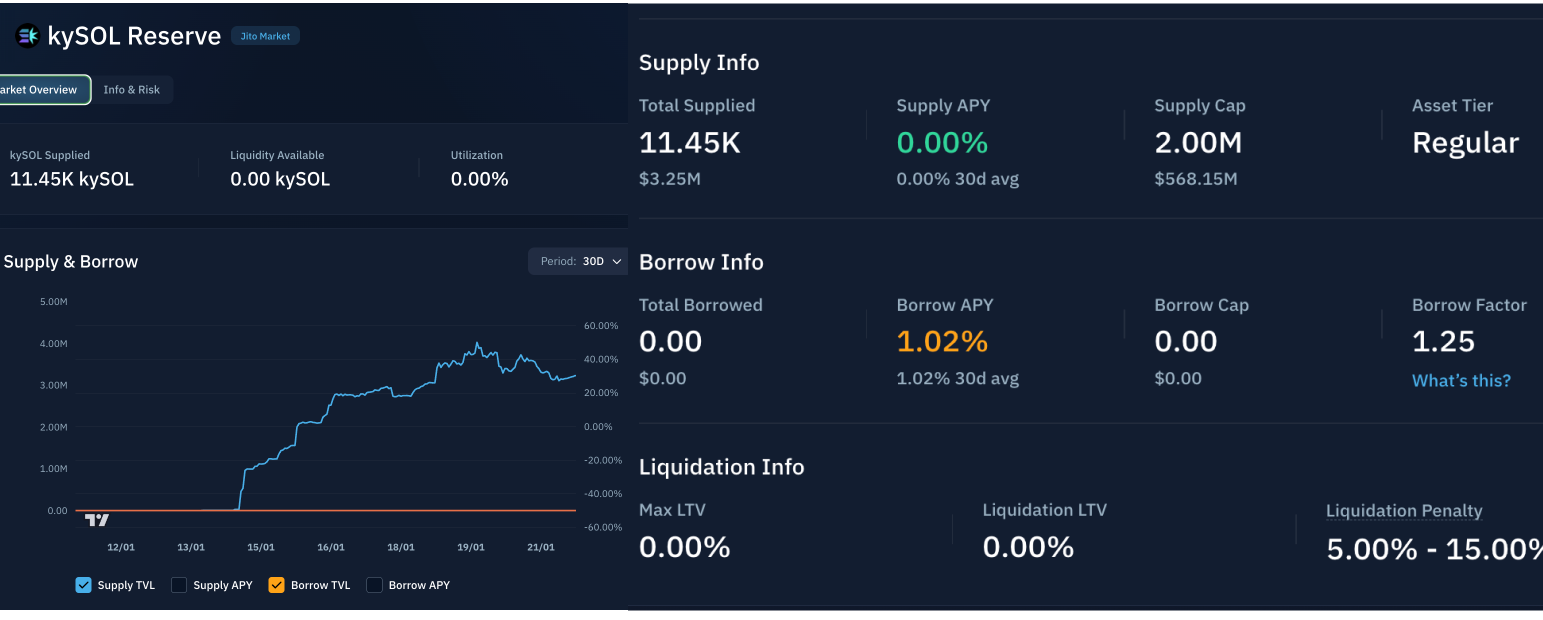Viewport: 1543px width, 620px height.
Task: Click the "Liquidity Available" label
Action: coord(277,155)
